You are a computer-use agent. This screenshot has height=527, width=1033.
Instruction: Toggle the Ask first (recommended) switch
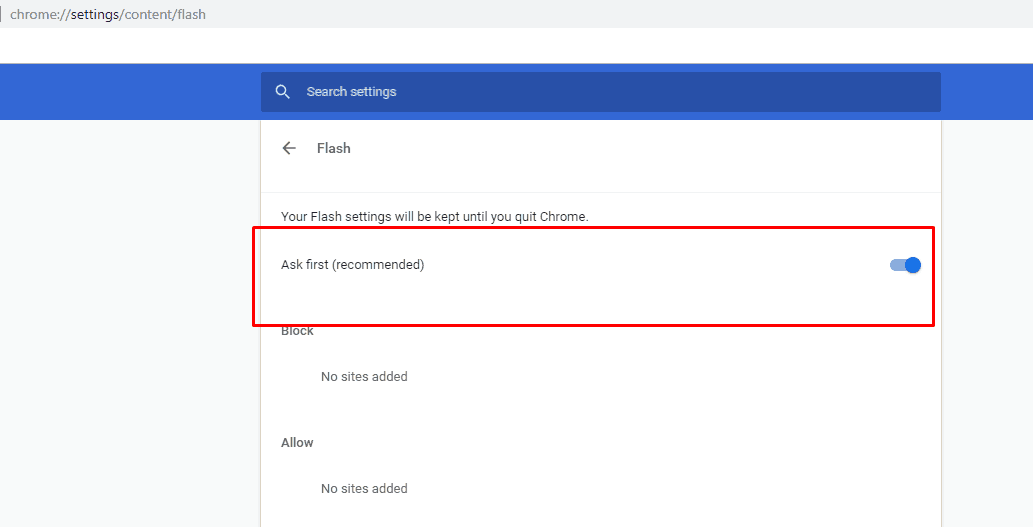pos(905,265)
